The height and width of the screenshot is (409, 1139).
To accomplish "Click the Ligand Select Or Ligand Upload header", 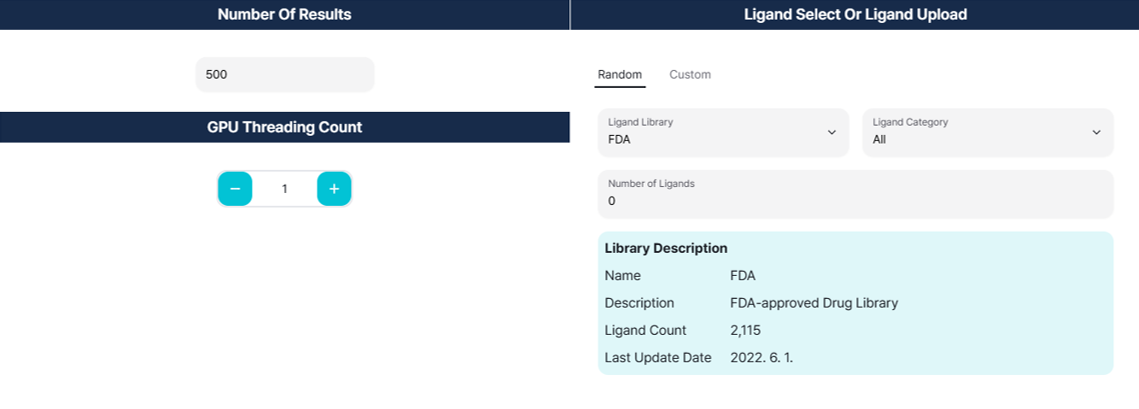I will coord(855,15).
